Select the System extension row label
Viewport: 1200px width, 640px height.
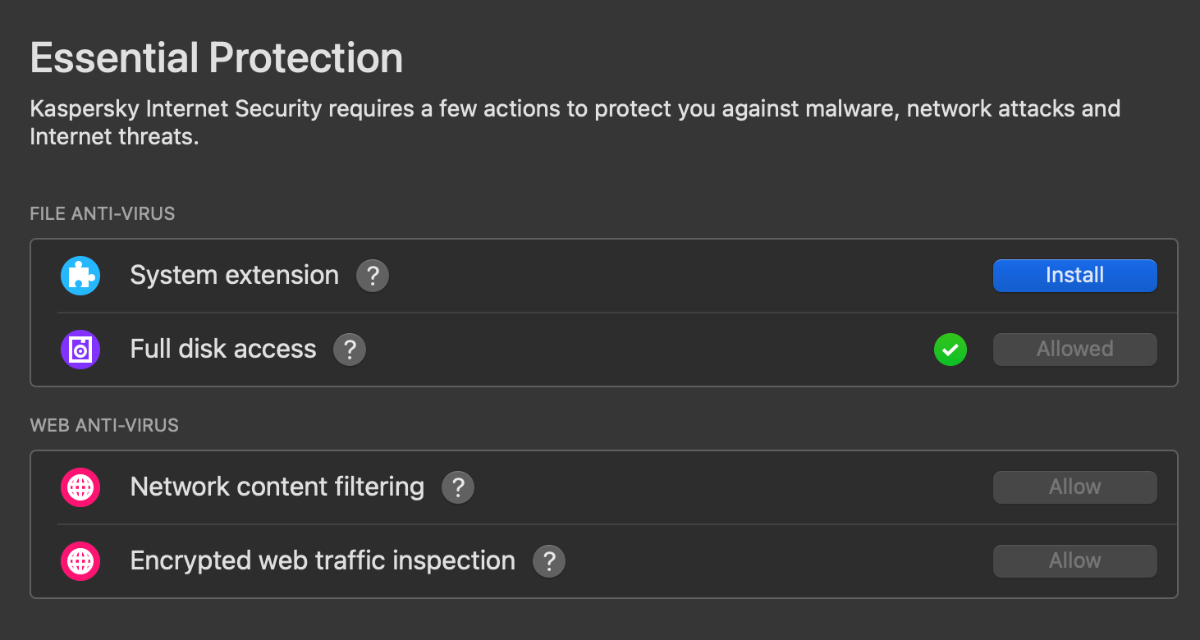tap(234, 275)
